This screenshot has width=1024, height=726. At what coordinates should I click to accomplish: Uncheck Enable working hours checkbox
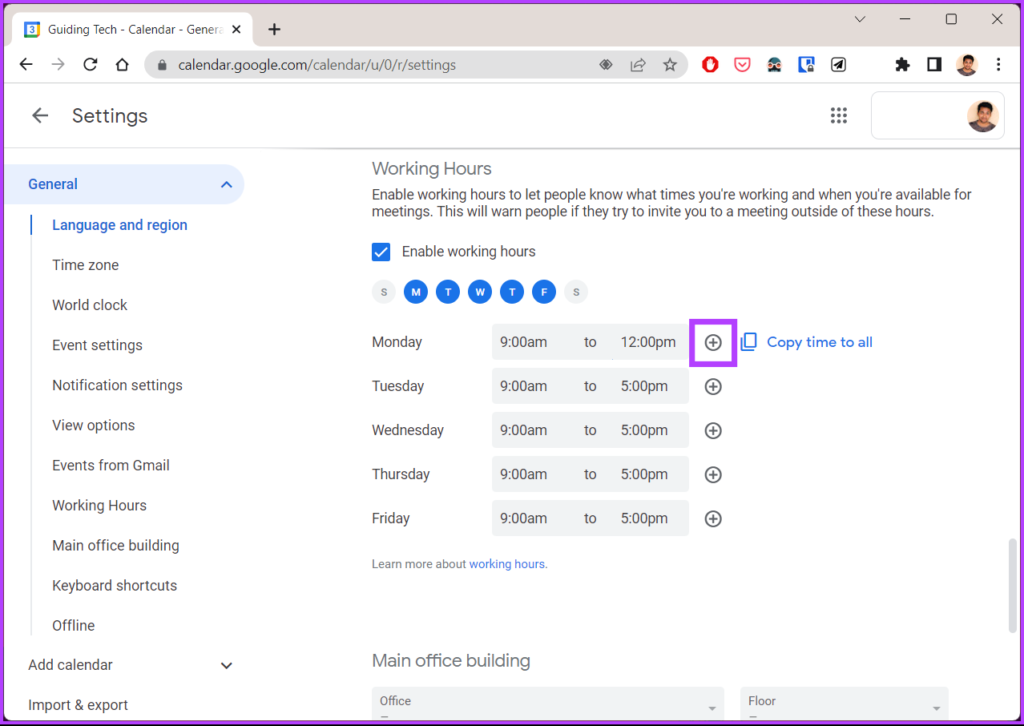point(381,252)
